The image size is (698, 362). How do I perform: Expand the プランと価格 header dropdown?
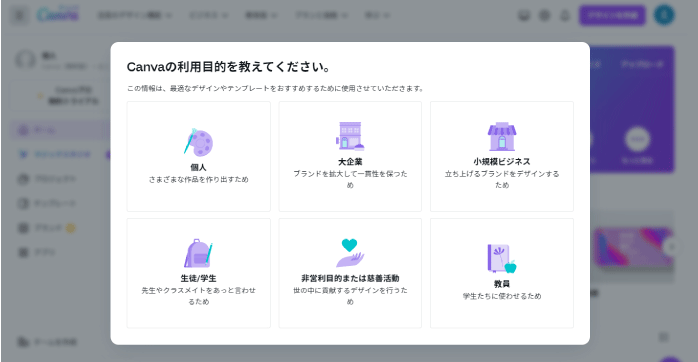click(321, 15)
